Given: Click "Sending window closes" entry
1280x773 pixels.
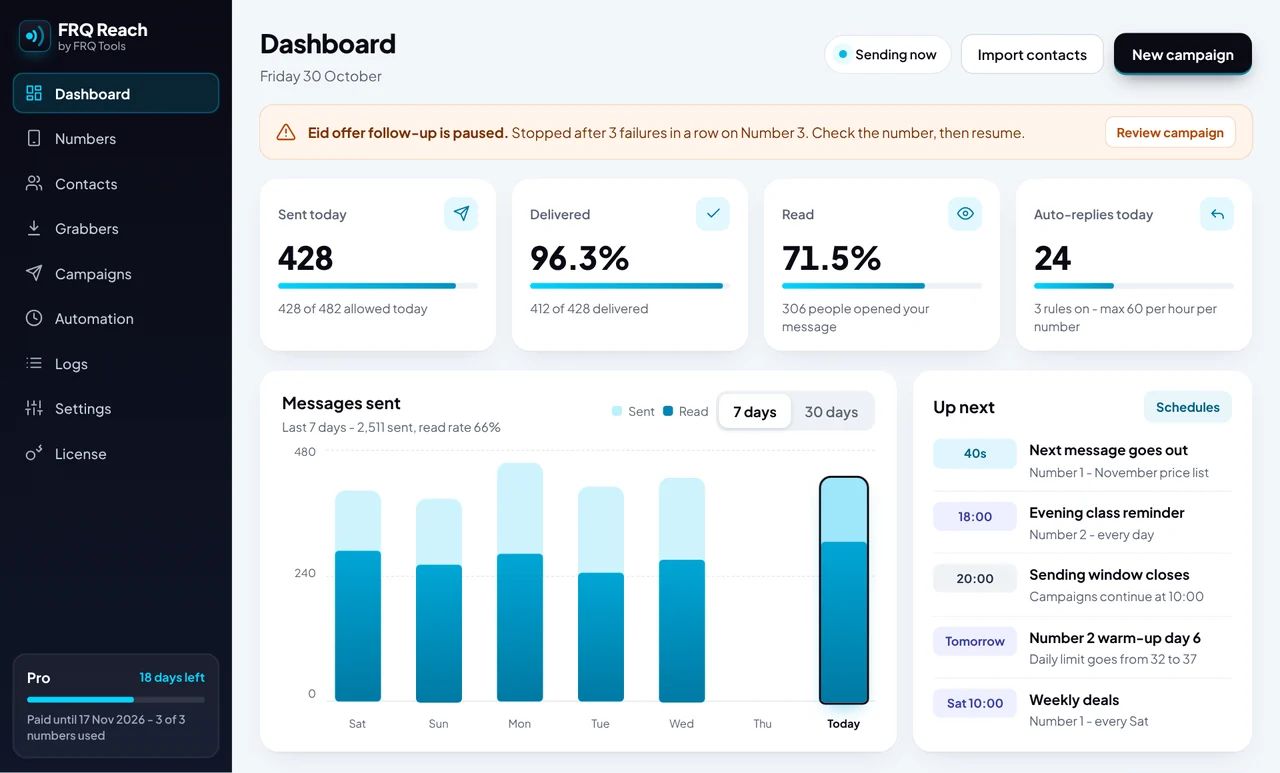Looking at the screenshot, I should pyautogui.click(x=1082, y=585).
